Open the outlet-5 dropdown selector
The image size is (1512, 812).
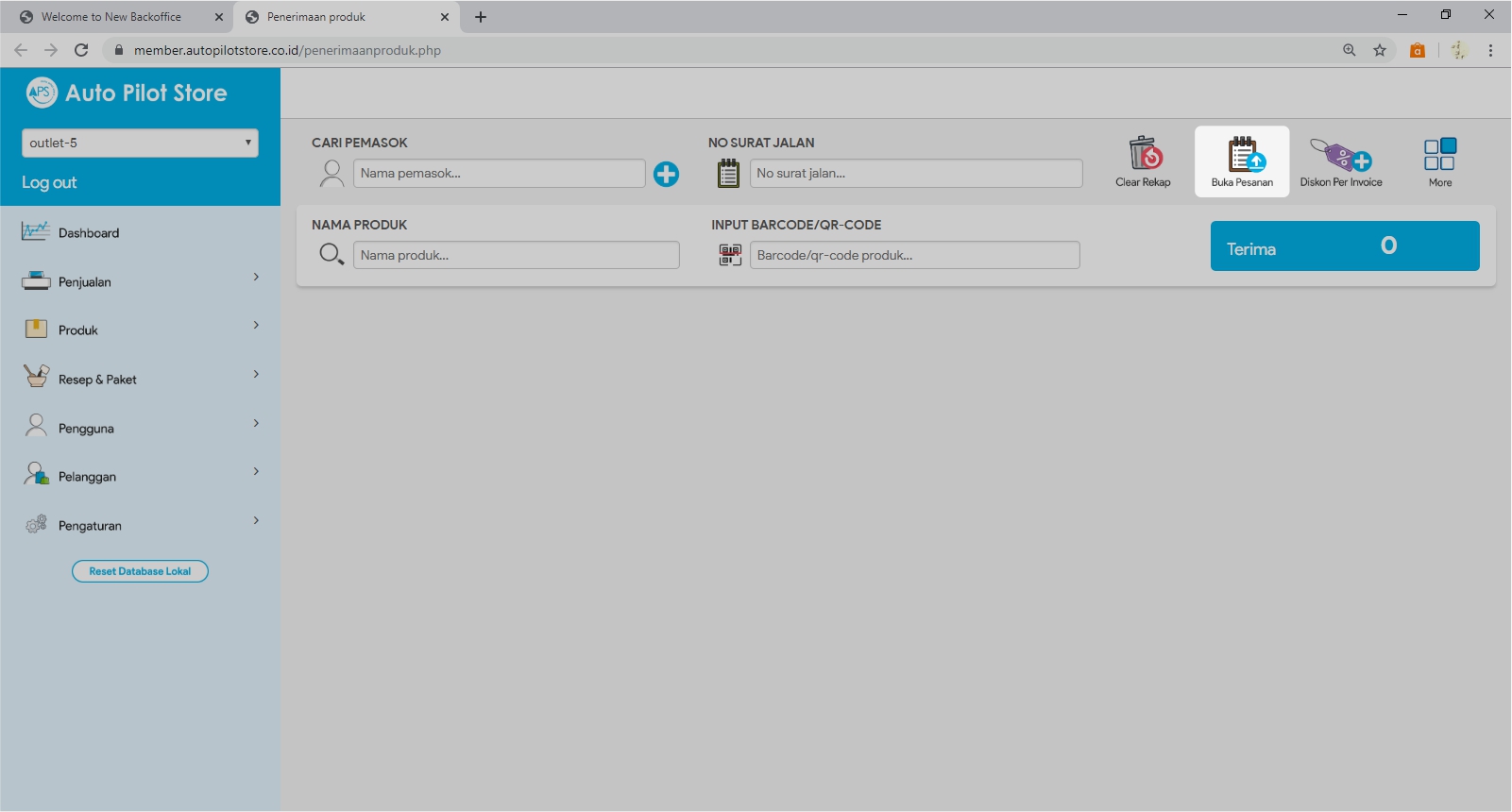[x=140, y=143]
